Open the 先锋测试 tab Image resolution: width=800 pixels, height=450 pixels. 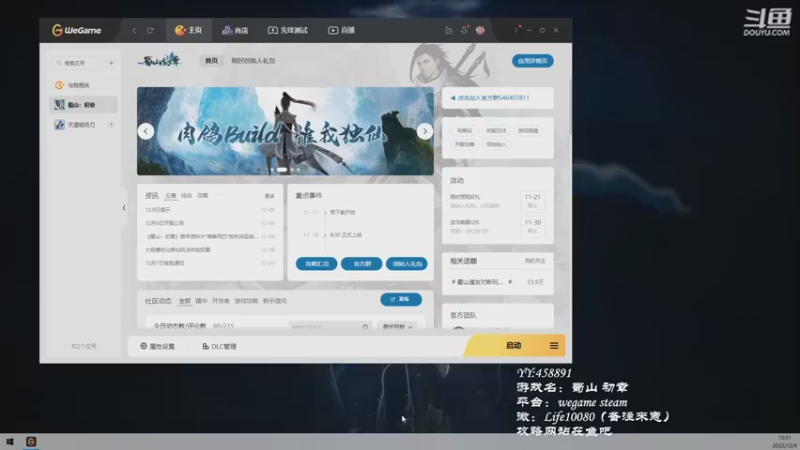[288, 31]
